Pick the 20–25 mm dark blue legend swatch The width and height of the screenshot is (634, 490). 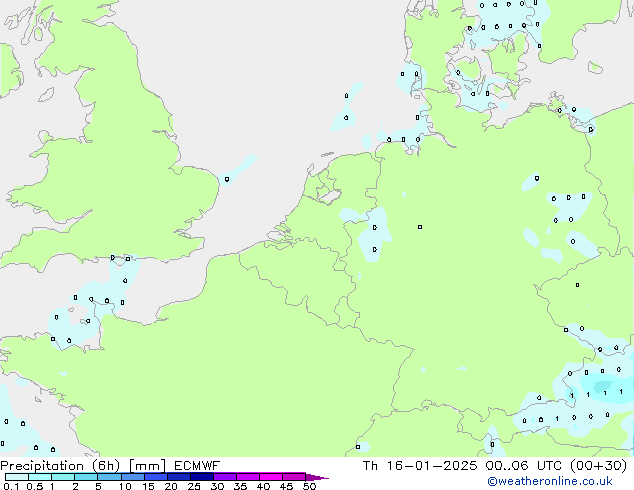(x=180, y=477)
